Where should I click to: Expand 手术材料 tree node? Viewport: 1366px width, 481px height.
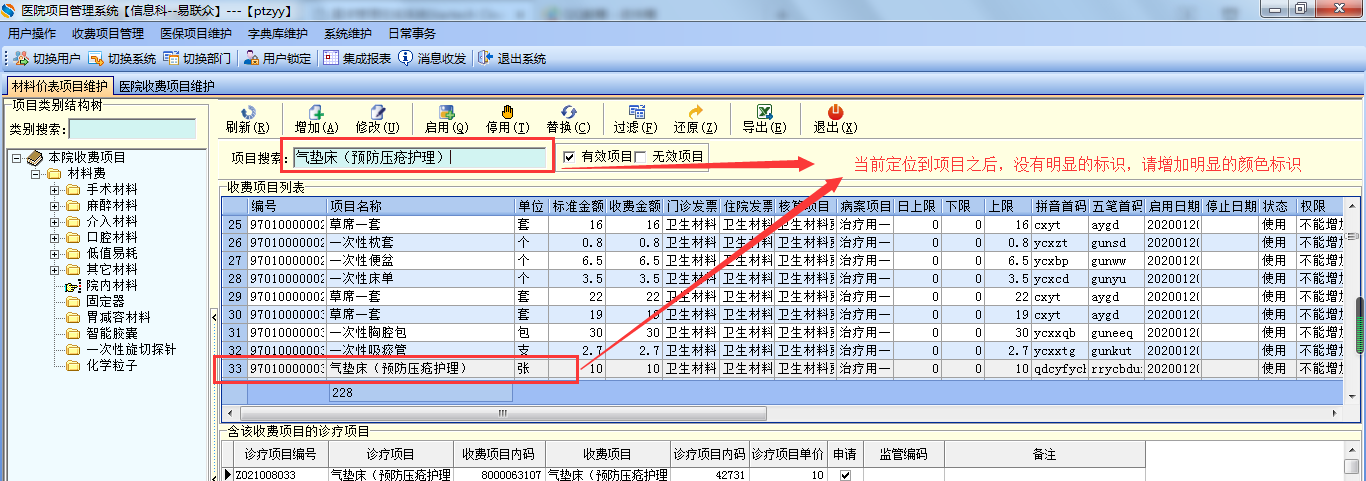(54, 190)
